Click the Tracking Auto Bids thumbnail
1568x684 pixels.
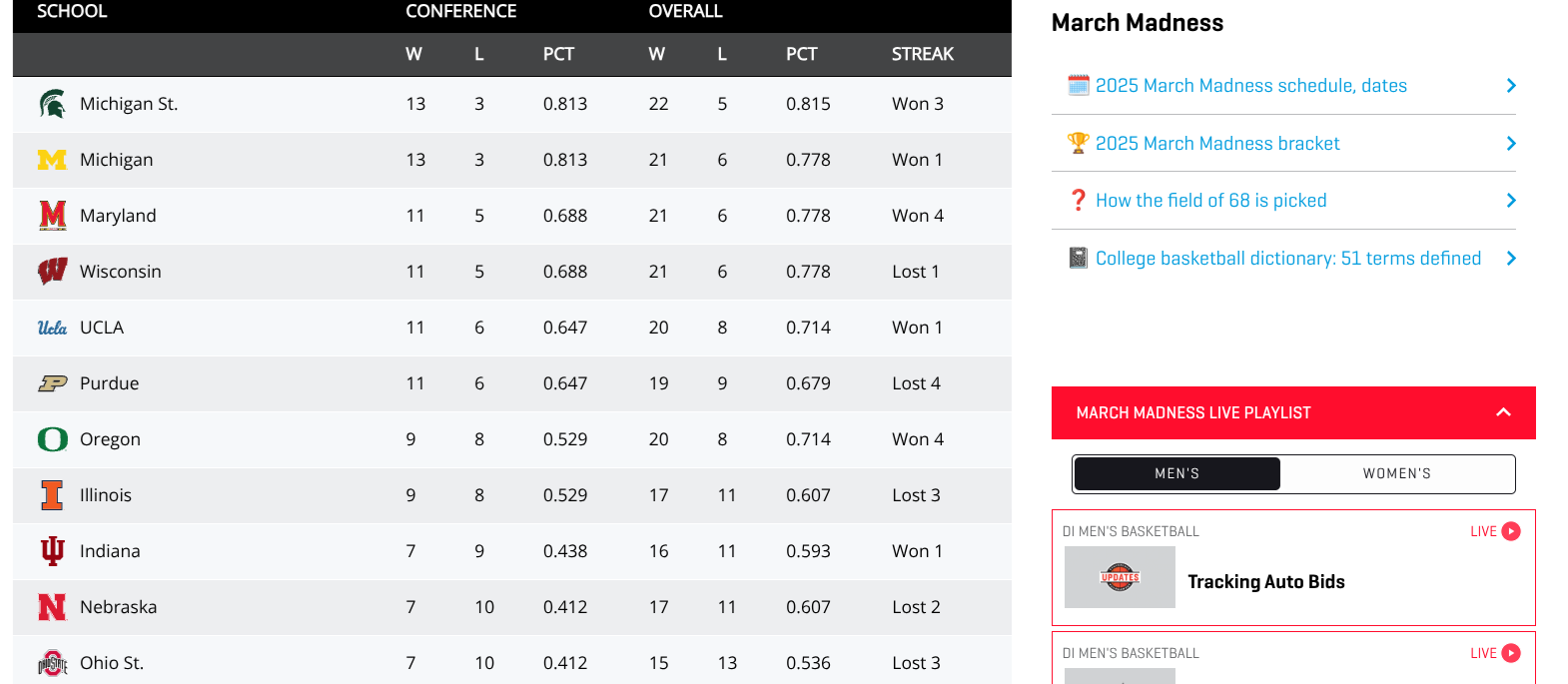pos(1120,577)
